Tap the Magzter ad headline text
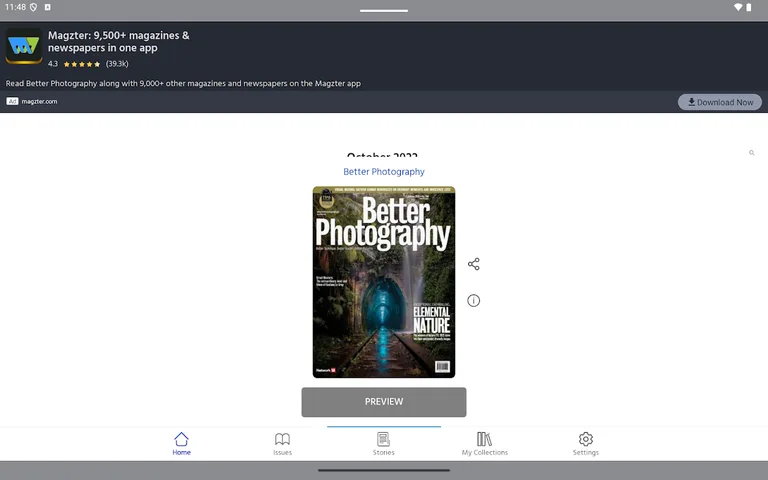768x480 pixels. point(119,42)
